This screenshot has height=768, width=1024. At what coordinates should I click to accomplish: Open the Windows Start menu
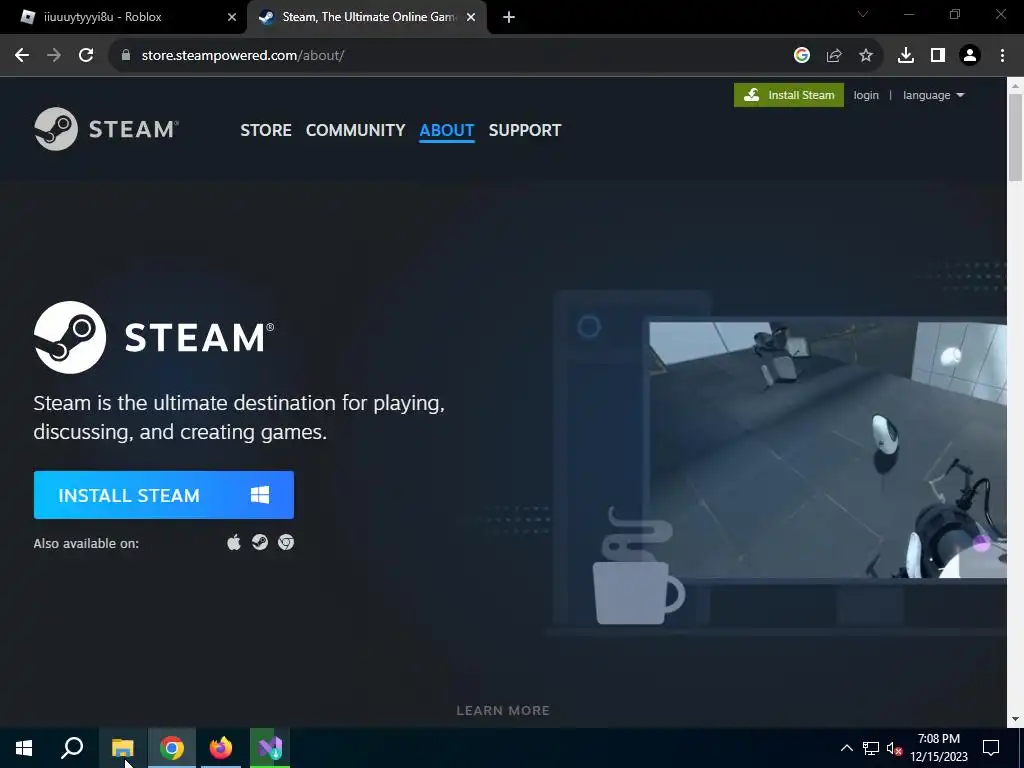[24, 748]
